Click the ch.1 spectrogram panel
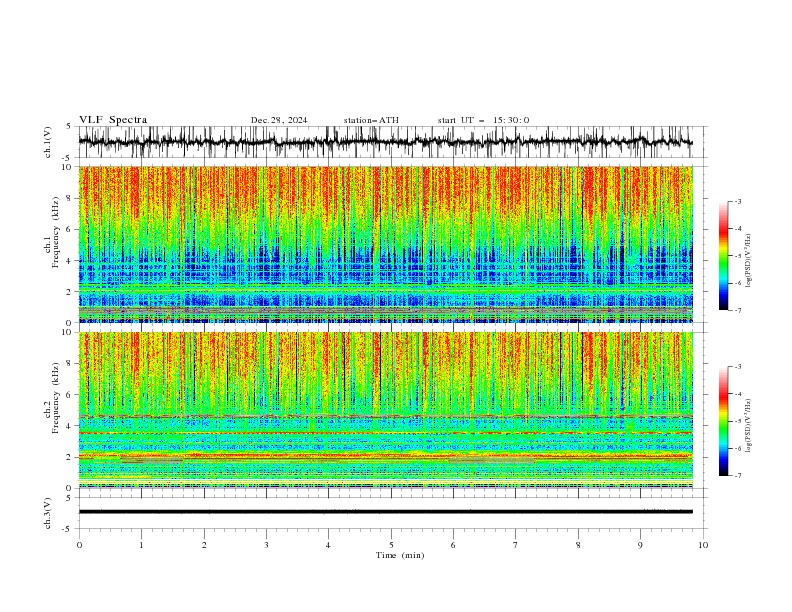This screenshot has height=612, width=792. click(385, 244)
